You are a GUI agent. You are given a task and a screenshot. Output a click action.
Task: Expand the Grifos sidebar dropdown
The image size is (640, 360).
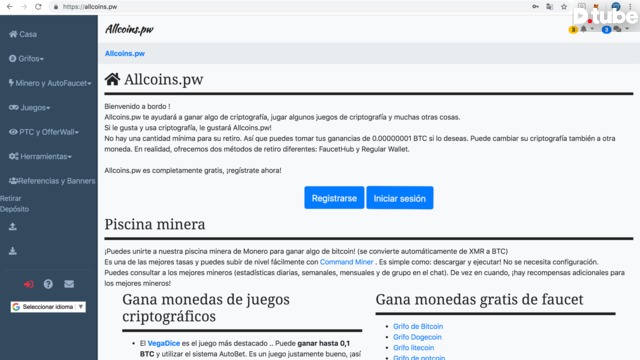(27, 59)
